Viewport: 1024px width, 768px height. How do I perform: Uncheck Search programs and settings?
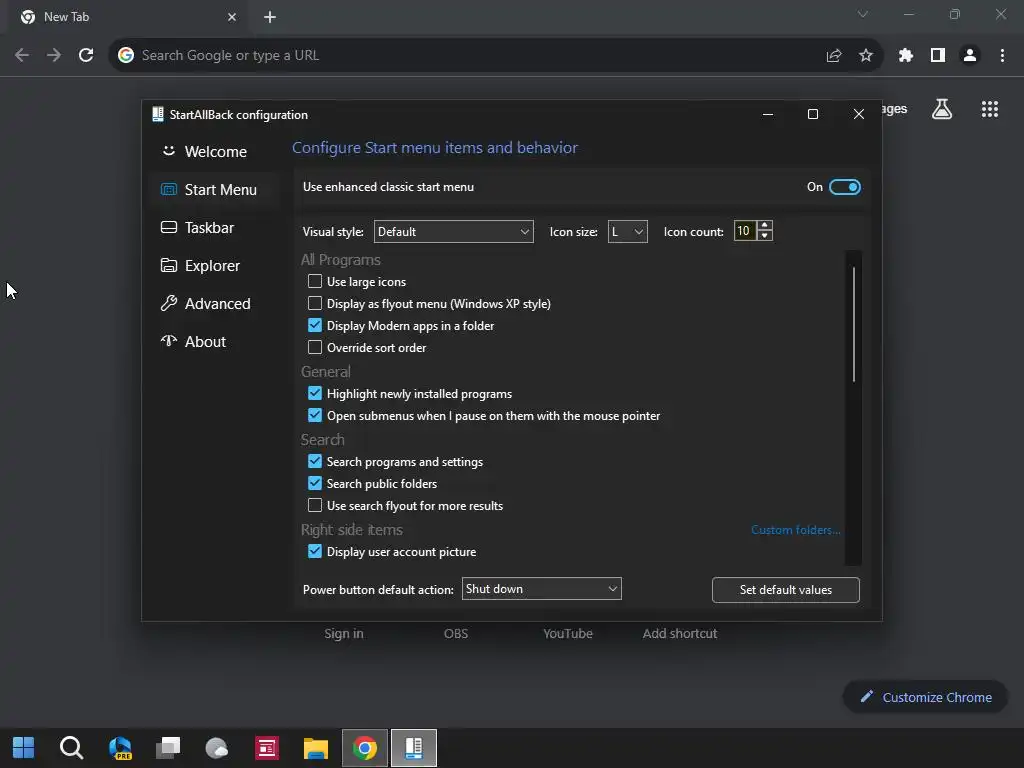pos(315,461)
